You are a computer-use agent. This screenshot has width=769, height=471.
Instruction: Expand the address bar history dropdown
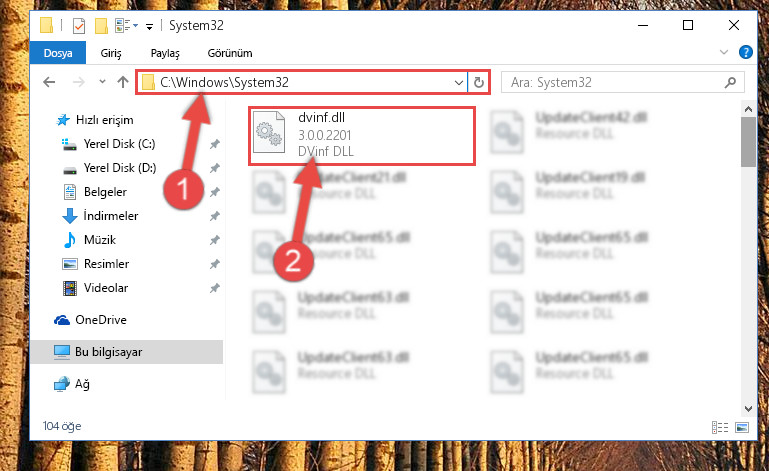pyautogui.click(x=459, y=82)
